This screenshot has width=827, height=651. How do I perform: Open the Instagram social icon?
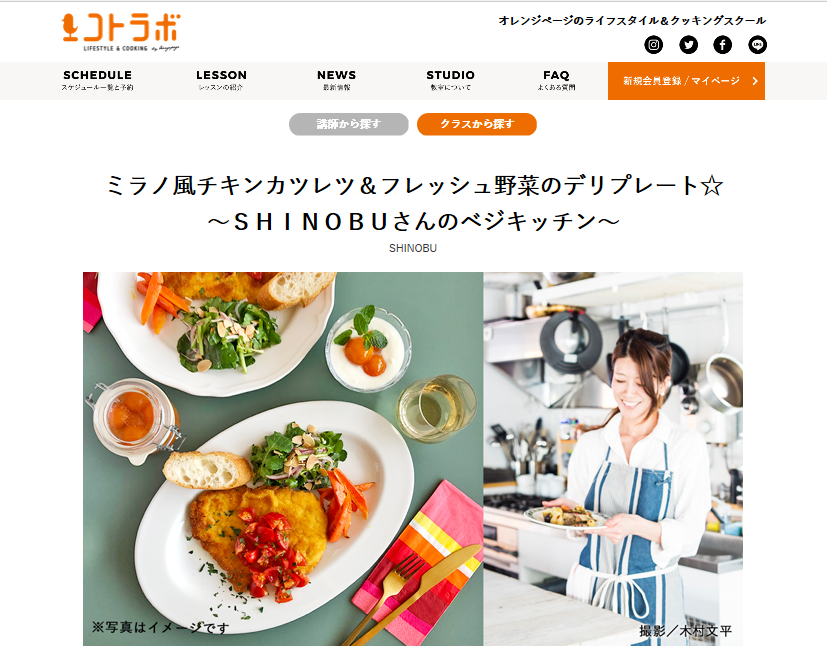[x=653, y=45]
